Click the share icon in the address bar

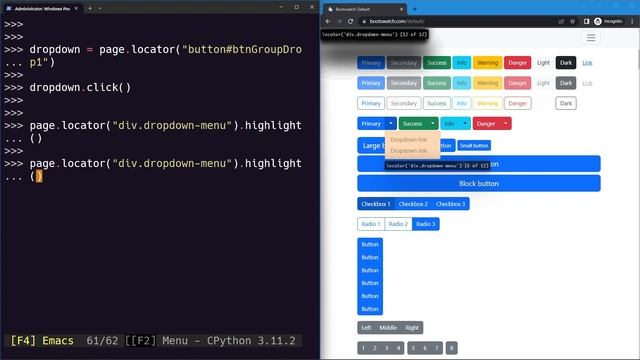tap(561, 21)
